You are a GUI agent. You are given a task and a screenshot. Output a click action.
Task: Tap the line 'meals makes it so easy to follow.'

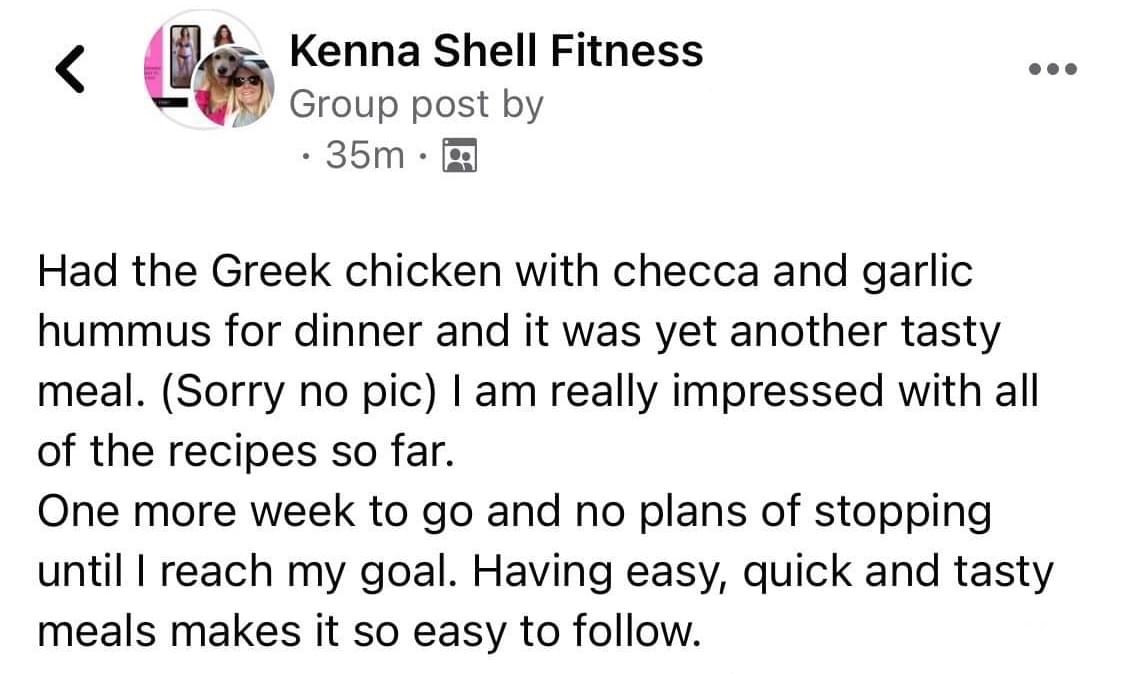click(368, 632)
